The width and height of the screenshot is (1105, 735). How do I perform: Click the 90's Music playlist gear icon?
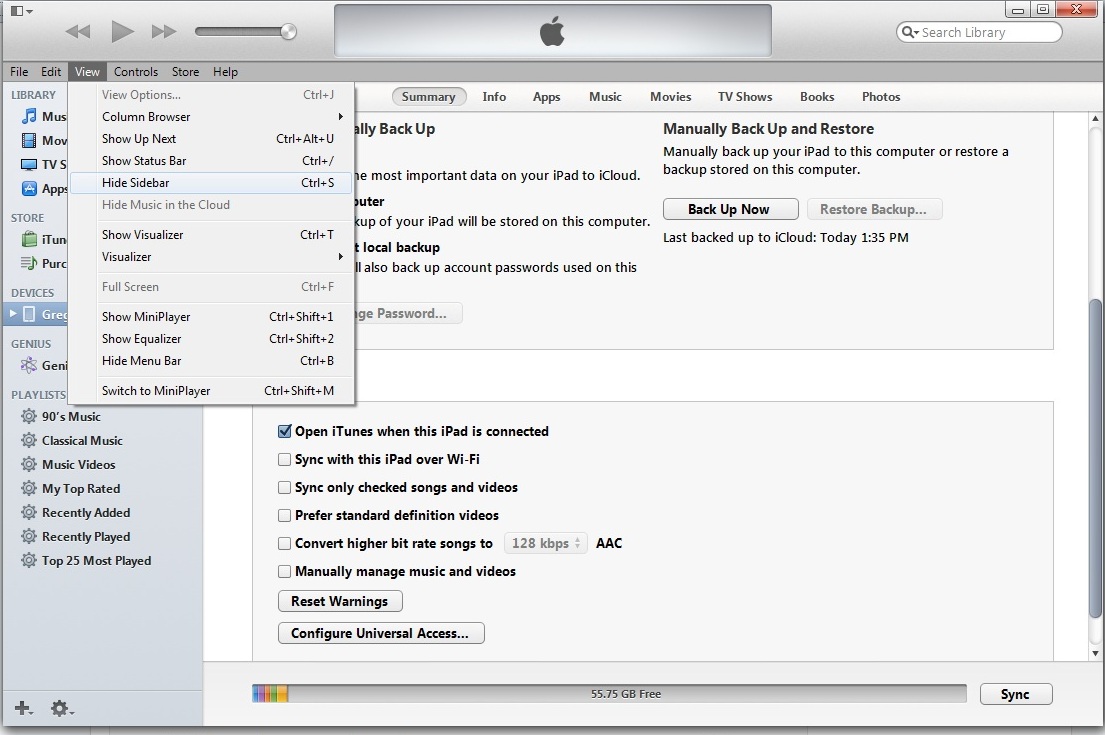pyautogui.click(x=29, y=416)
